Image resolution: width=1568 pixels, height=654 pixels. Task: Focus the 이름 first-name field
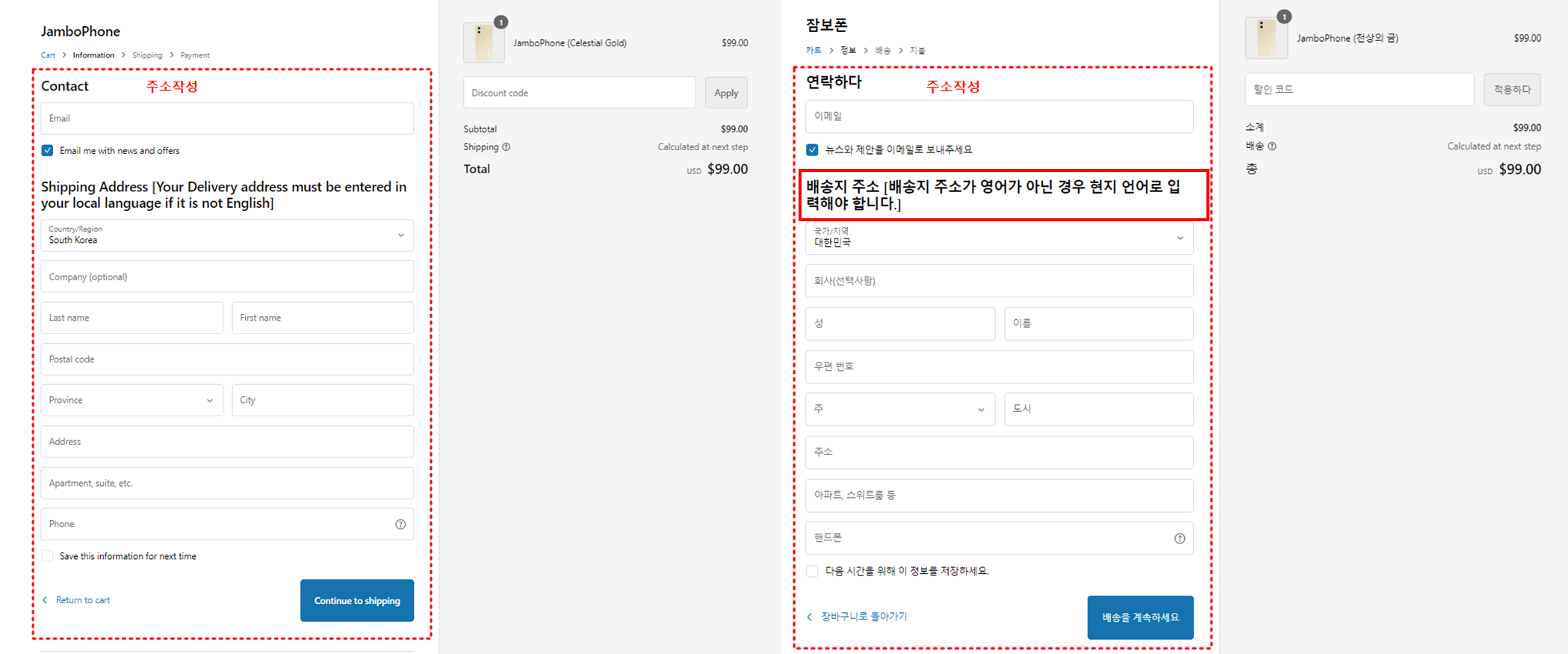tap(1099, 324)
